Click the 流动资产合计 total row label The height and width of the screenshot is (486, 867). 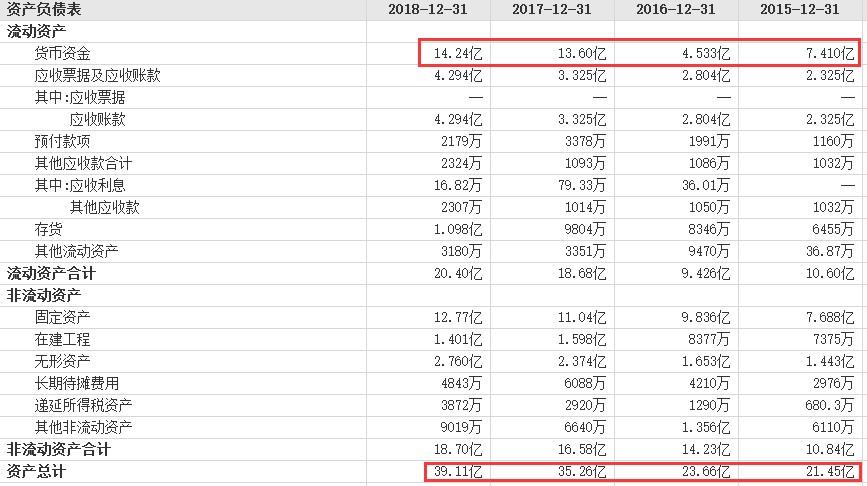51,273
